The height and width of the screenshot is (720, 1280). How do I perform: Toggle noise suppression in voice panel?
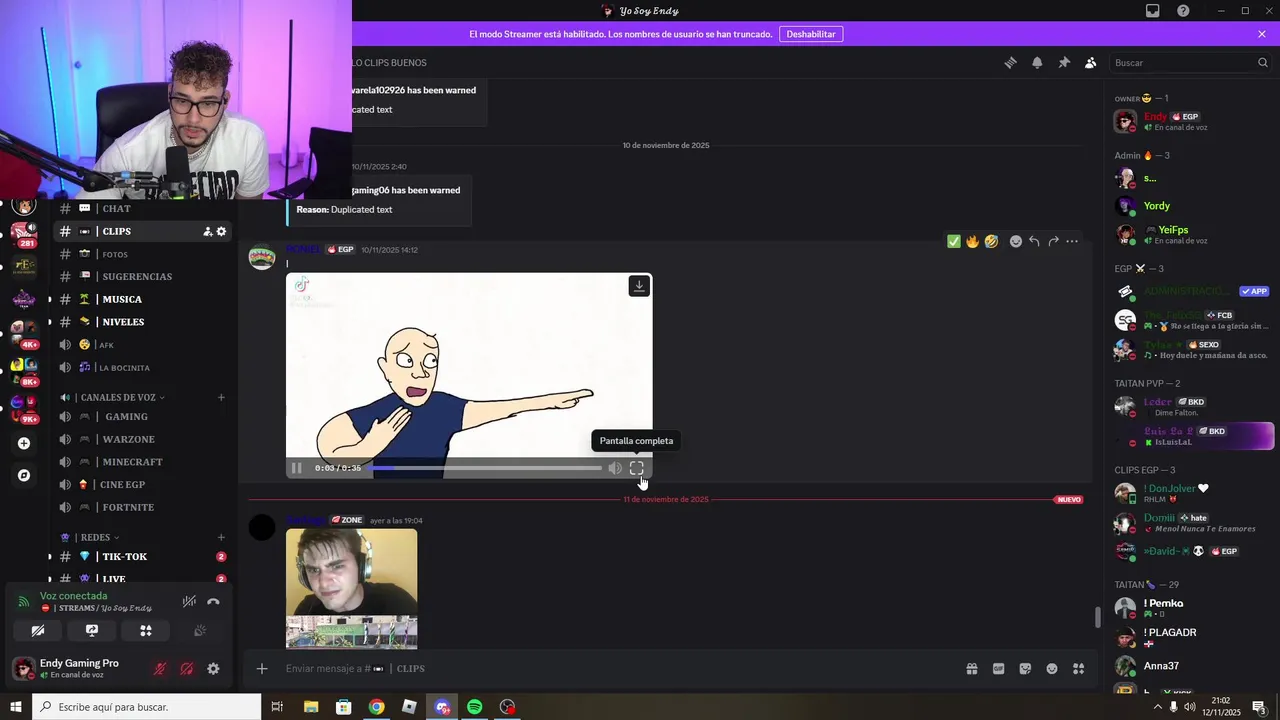189,601
